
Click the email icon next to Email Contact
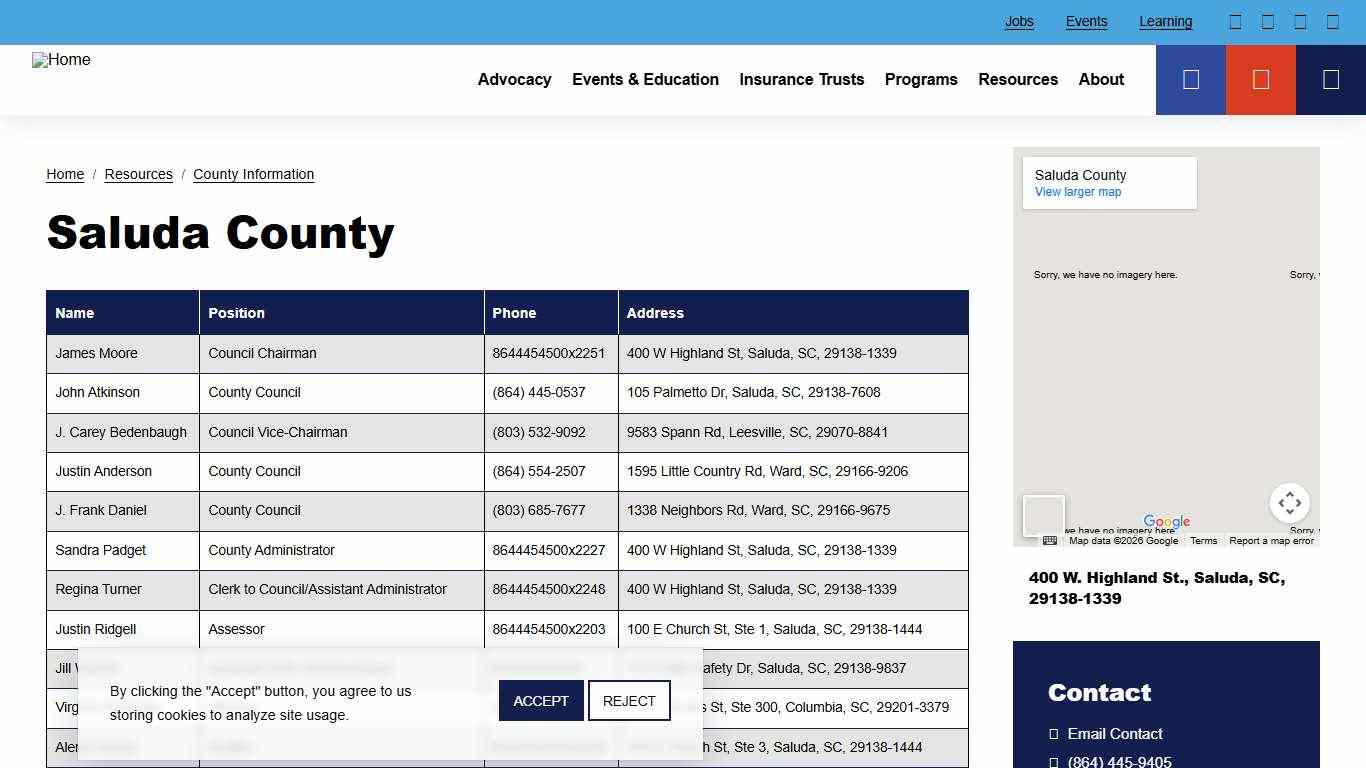(x=1052, y=733)
